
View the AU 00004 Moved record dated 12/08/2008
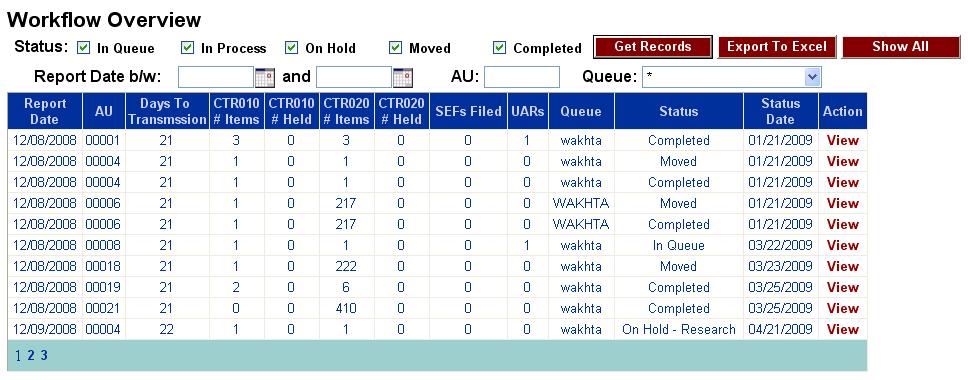click(x=843, y=162)
